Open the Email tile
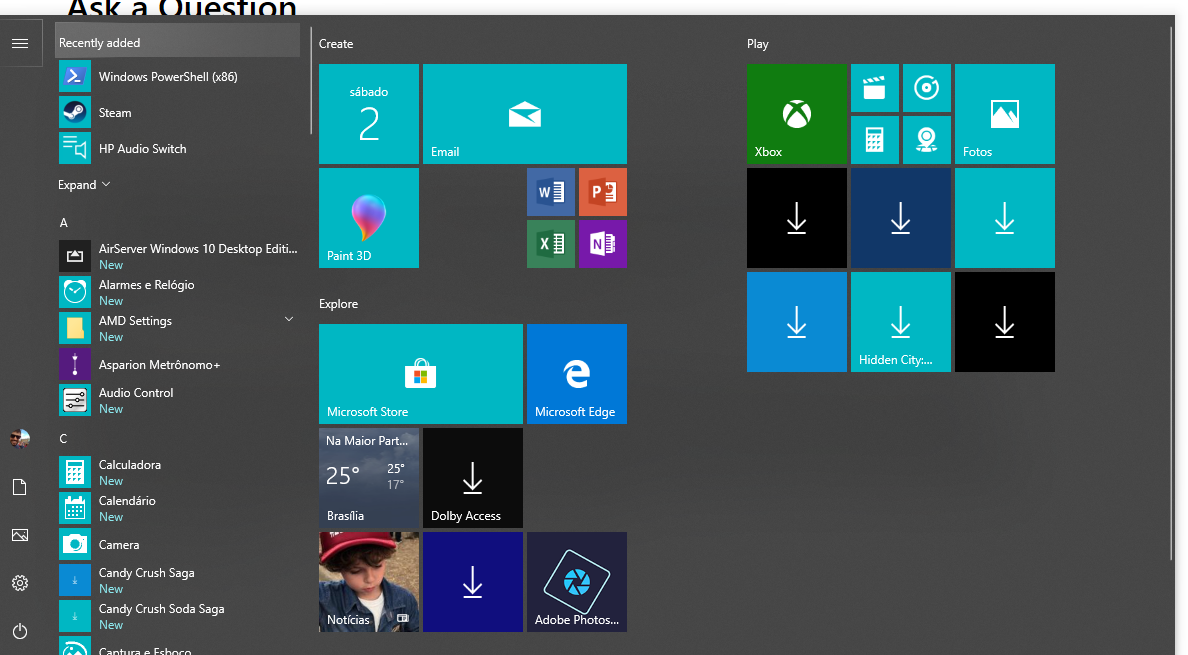This screenshot has width=1188, height=655. [525, 114]
